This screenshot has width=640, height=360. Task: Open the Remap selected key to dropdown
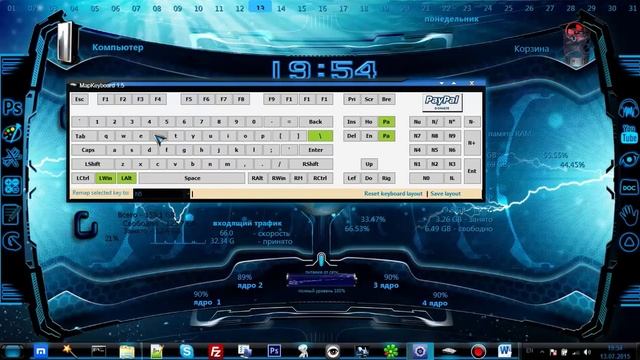tap(162, 193)
